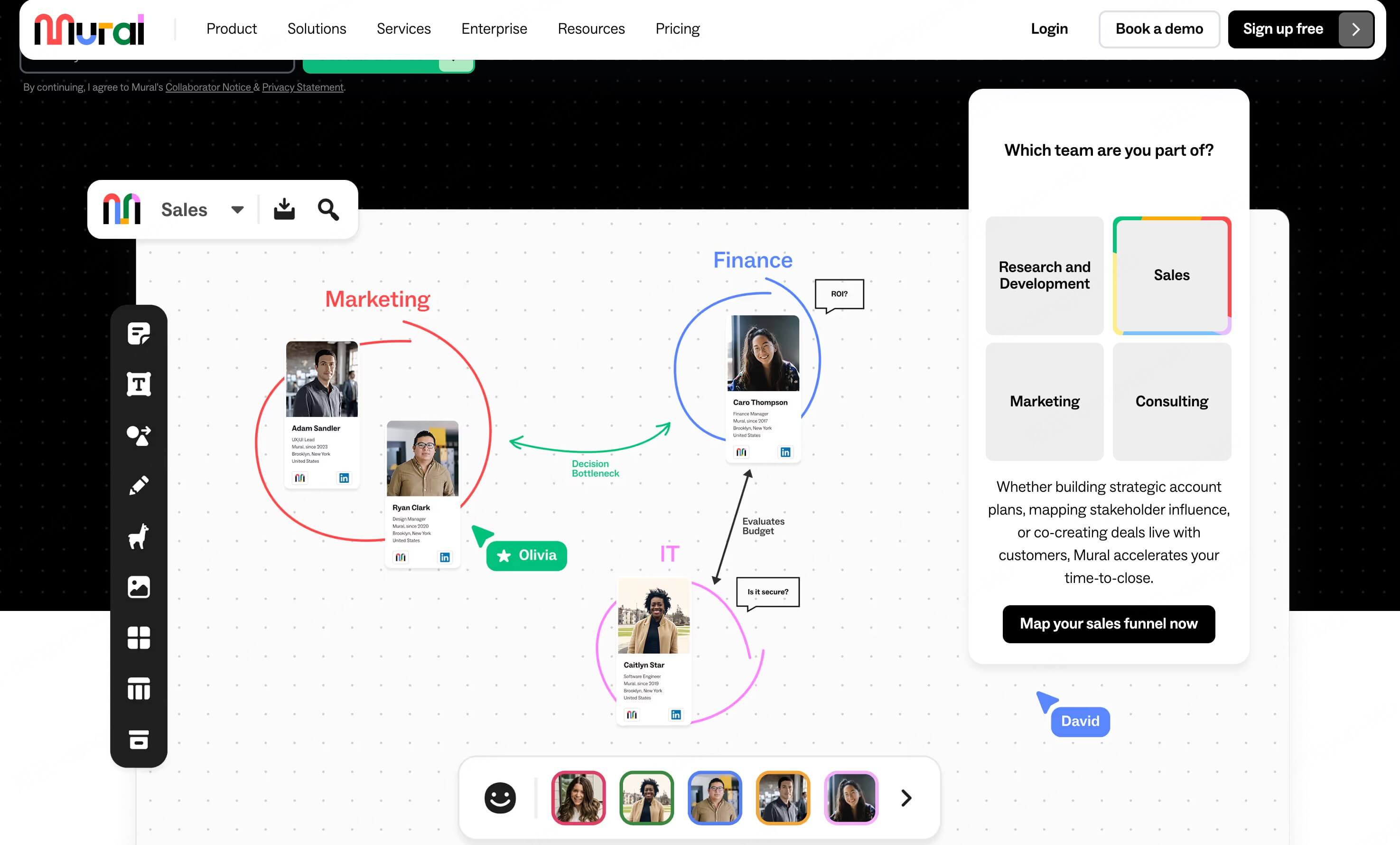1400x845 pixels.
Task: Select the sticky note tool in sidebar
Action: pos(139,334)
